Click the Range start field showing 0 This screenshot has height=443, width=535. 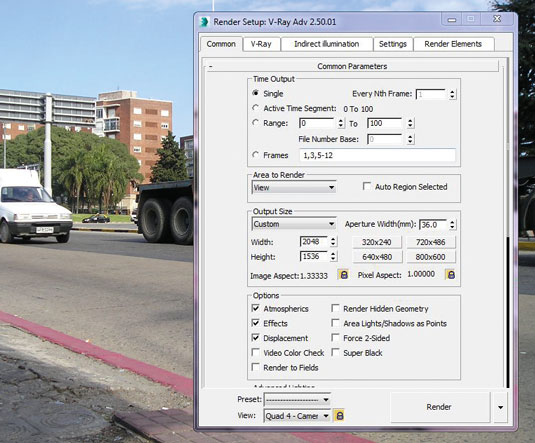tap(317, 123)
